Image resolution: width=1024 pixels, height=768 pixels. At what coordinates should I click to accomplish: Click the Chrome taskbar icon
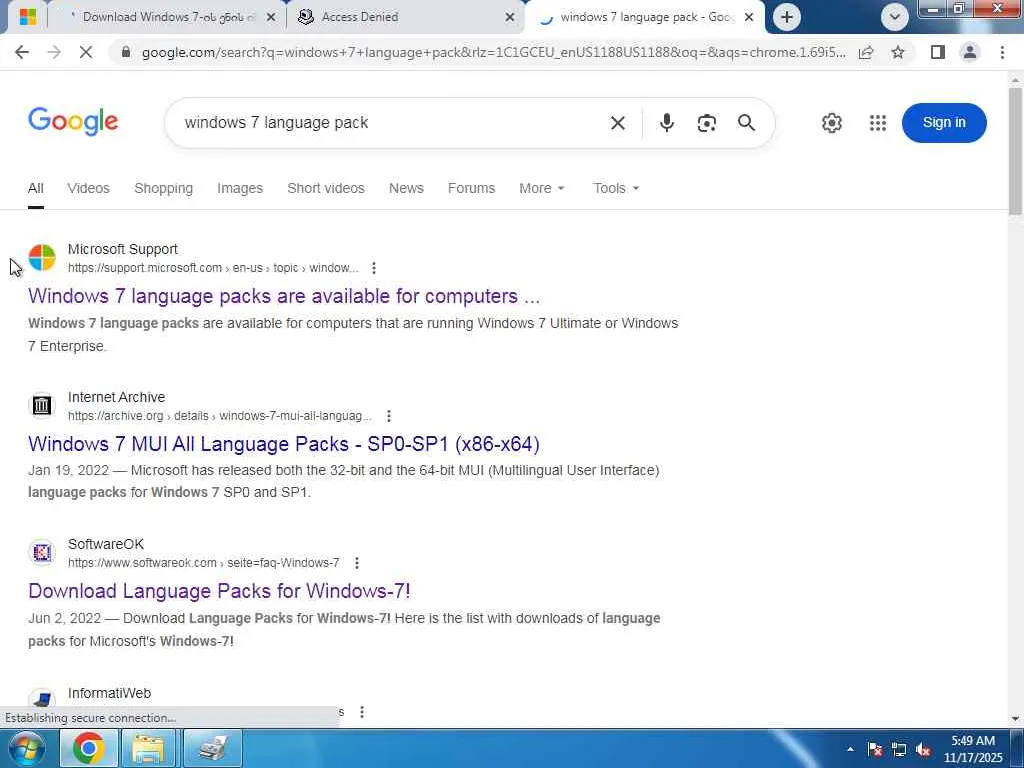pos(89,748)
